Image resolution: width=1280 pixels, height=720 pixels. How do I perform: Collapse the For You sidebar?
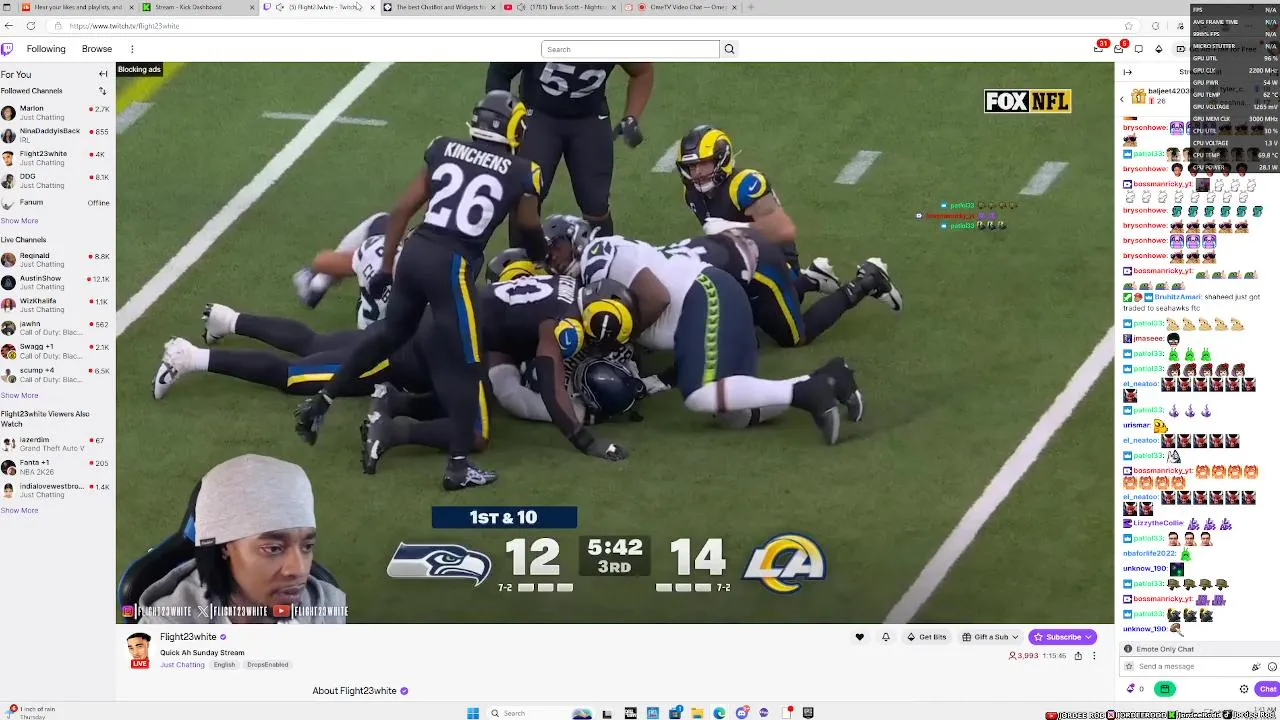coord(103,74)
